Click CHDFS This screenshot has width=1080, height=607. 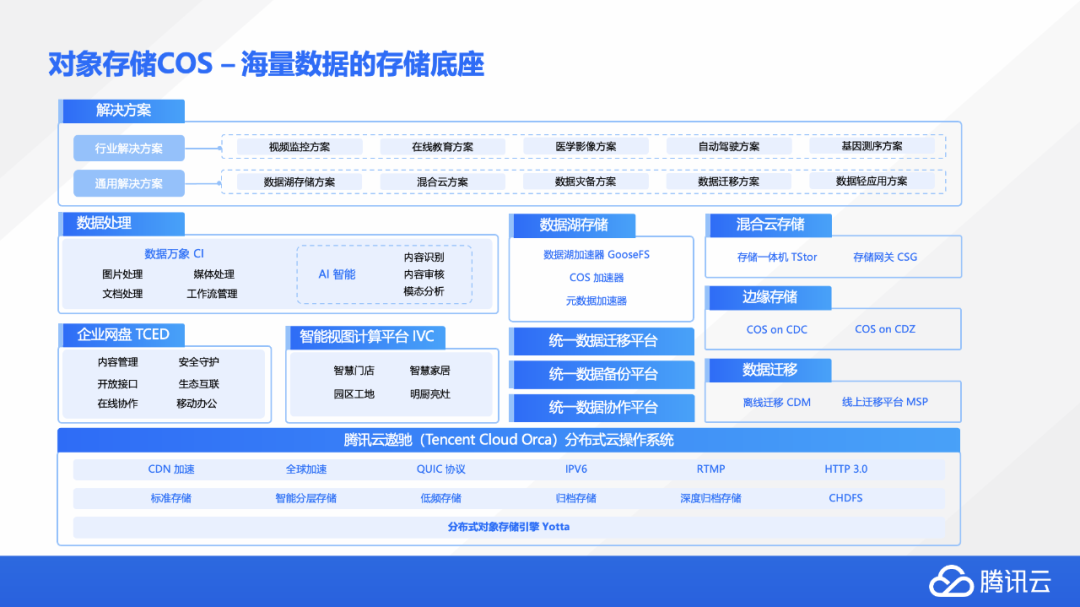point(846,498)
